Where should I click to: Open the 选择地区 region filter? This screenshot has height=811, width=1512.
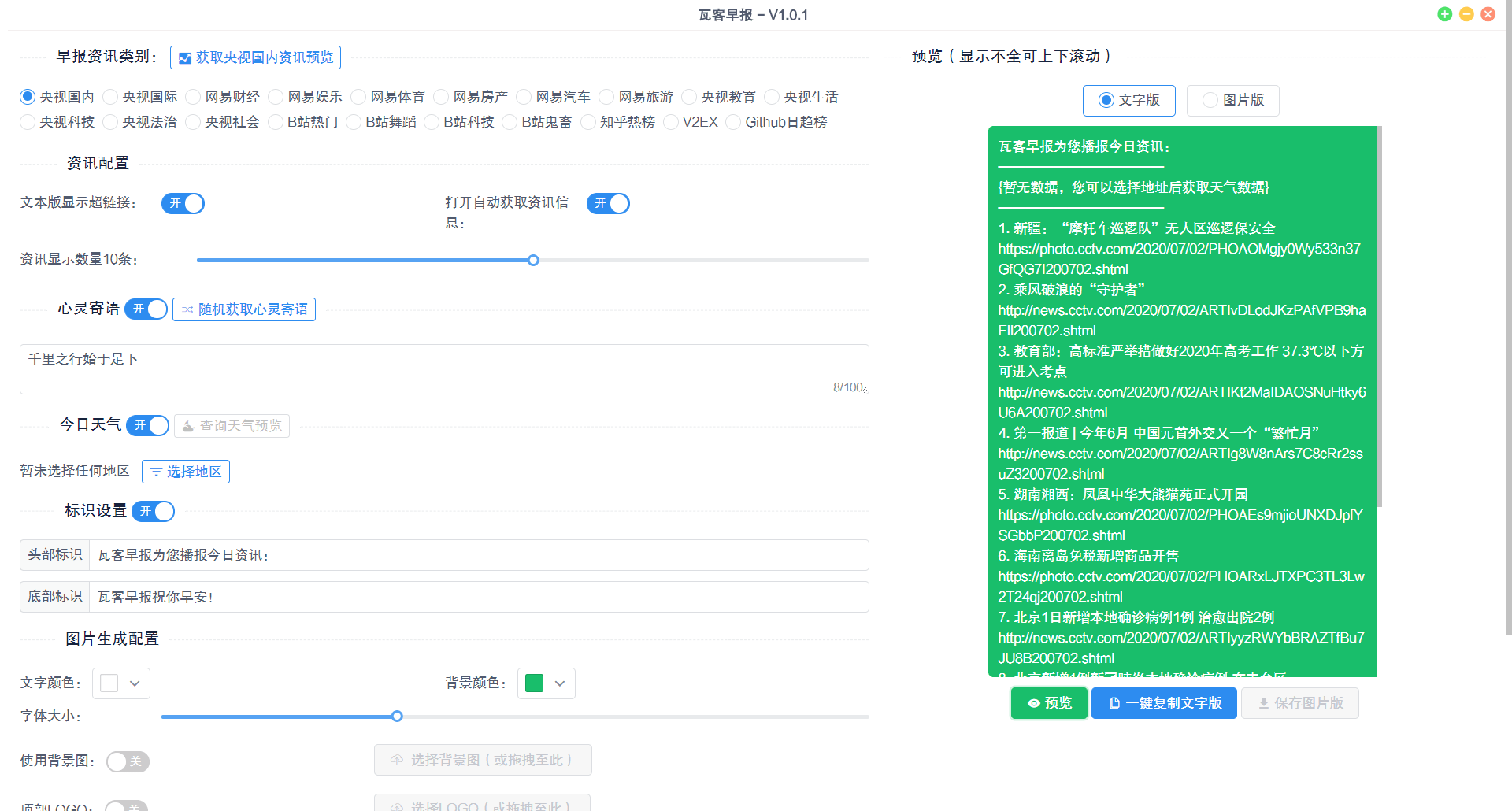coord(186,472)
